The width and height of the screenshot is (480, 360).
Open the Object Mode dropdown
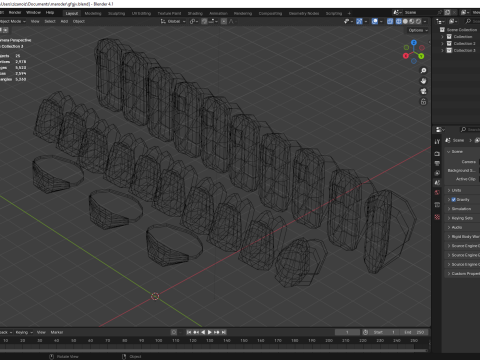tap(13, 21)
